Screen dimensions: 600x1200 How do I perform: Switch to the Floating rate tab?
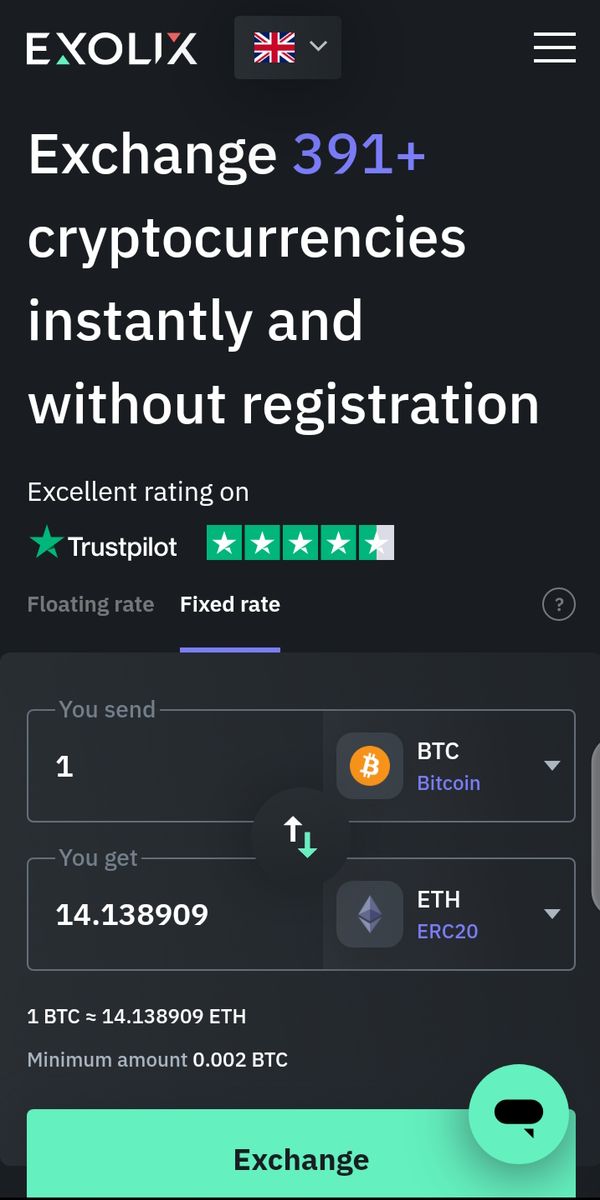[90, 604]
